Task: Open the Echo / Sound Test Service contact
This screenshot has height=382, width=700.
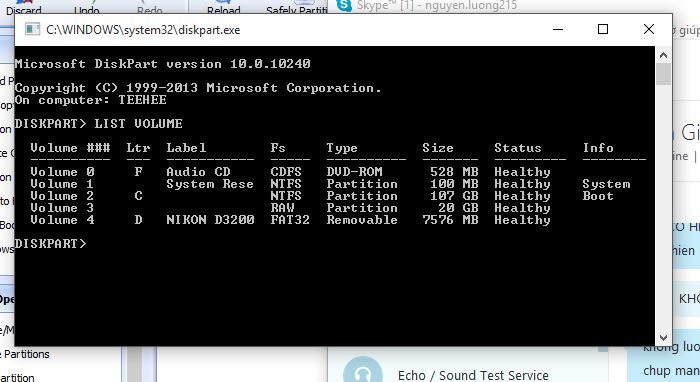Action: [x=473, y=375]
